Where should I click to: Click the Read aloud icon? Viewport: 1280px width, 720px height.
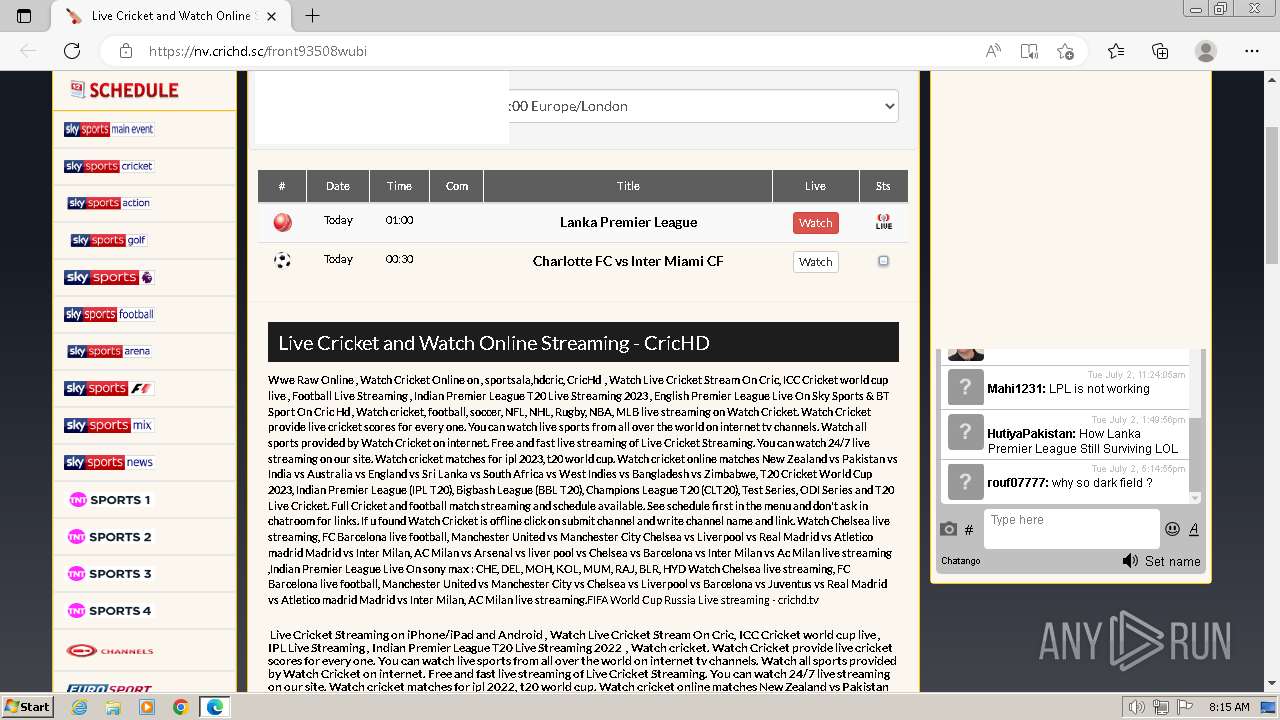pos(993,51)
